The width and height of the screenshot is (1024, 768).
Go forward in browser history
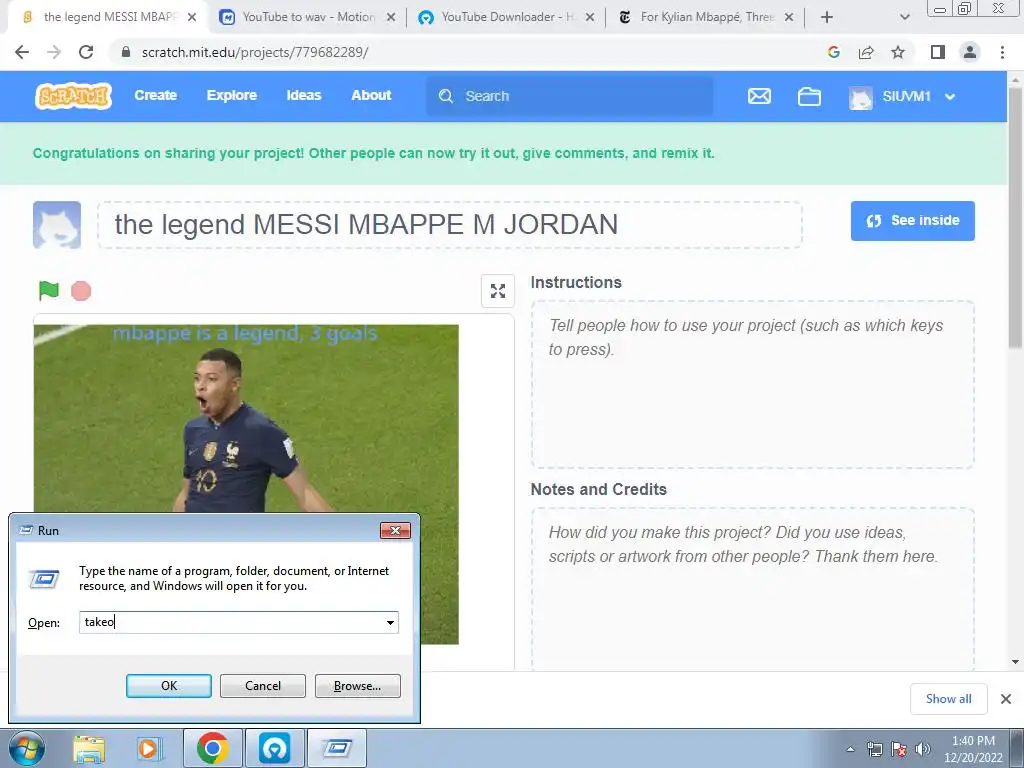pyautogui.click(x=54, y=52)
